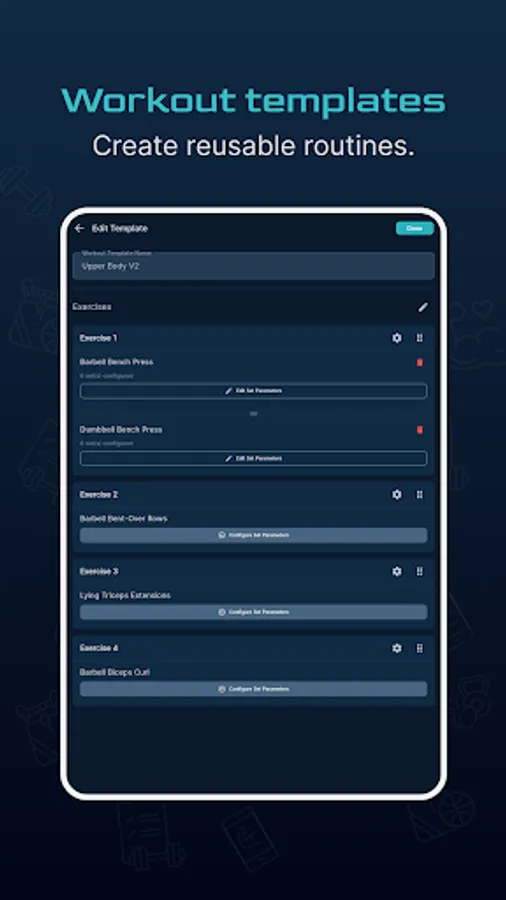
Task: Click the Exercise 2 header label
Action: (99, 494)
